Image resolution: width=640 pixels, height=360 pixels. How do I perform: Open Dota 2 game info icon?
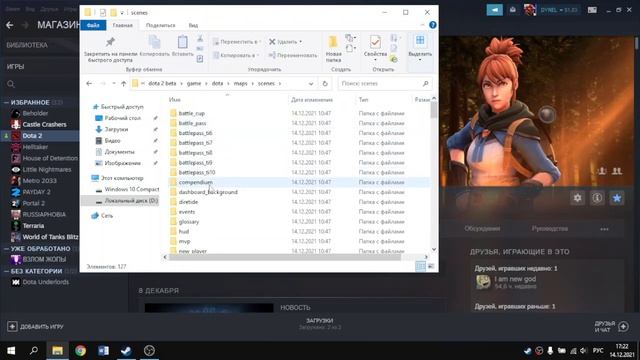point(597,198)
